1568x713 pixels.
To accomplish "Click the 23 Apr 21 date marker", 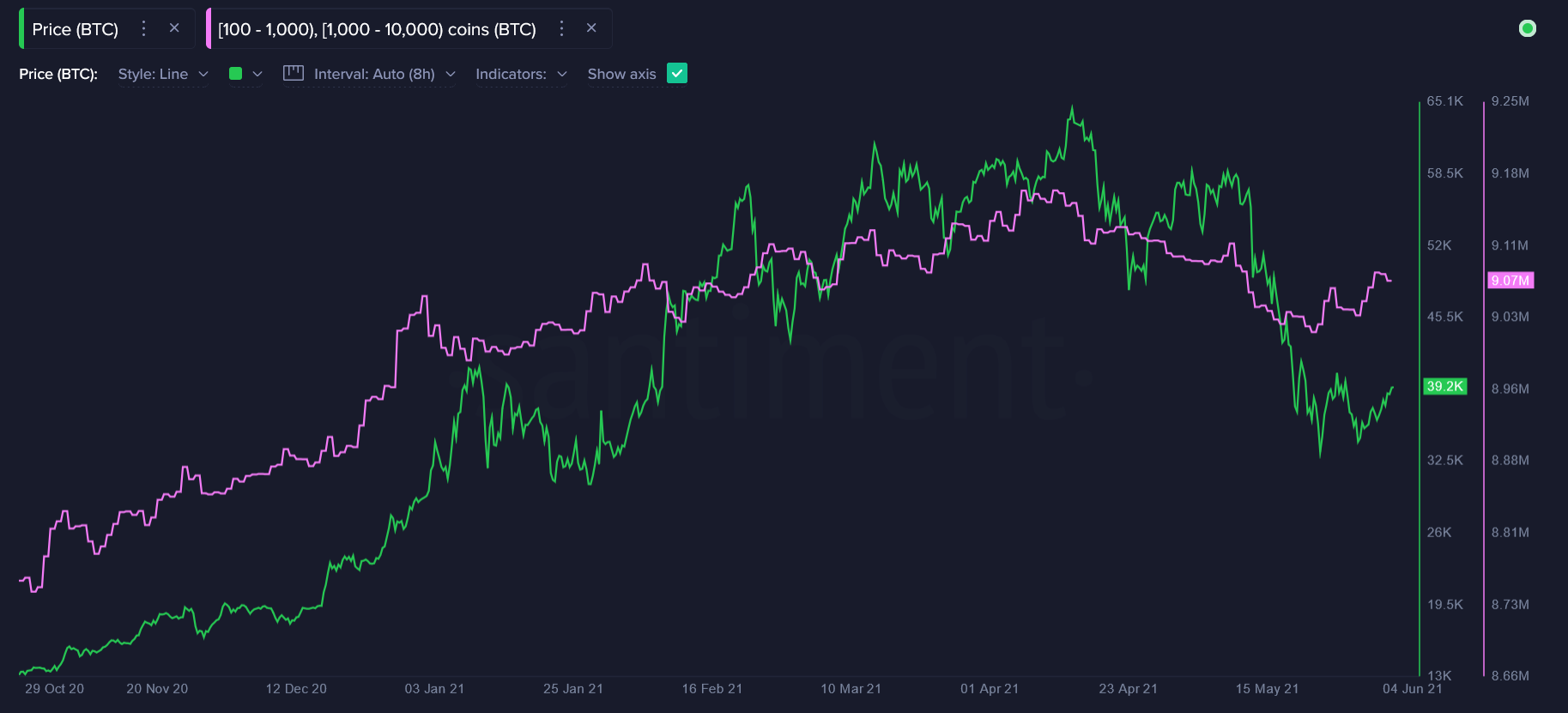I will click(x=1128, y=688).
